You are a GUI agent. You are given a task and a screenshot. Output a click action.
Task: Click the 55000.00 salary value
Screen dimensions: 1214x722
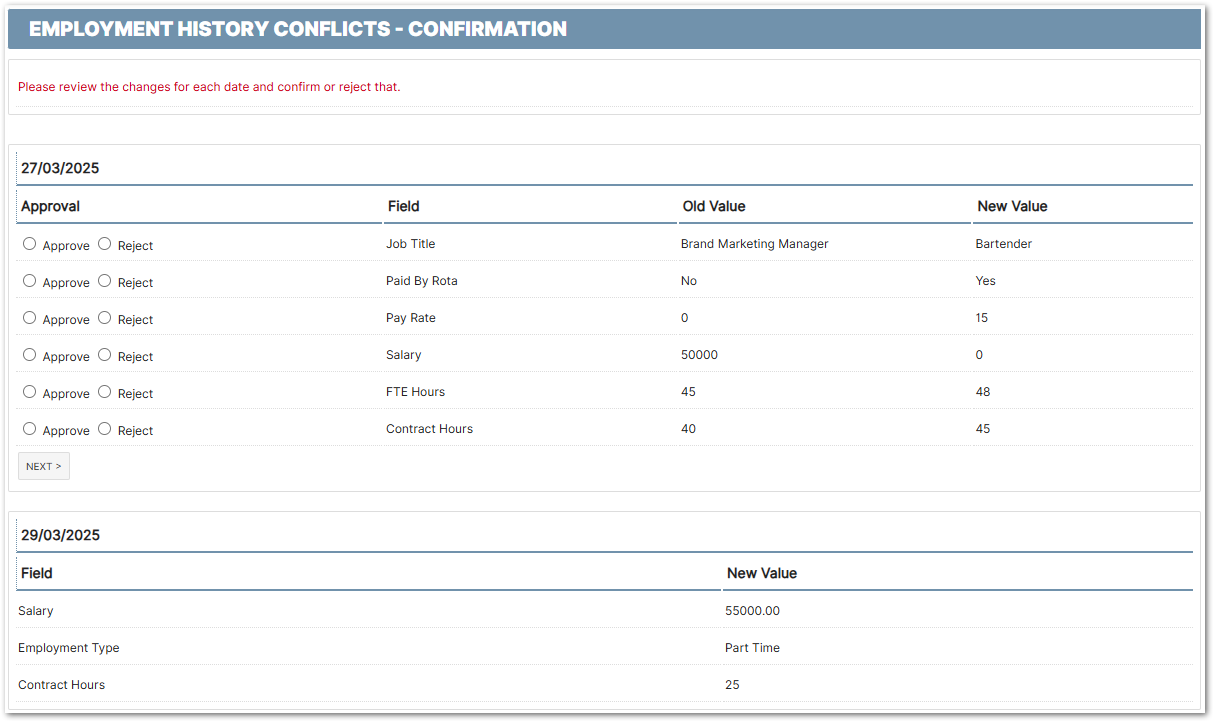(x=752, y=611)
